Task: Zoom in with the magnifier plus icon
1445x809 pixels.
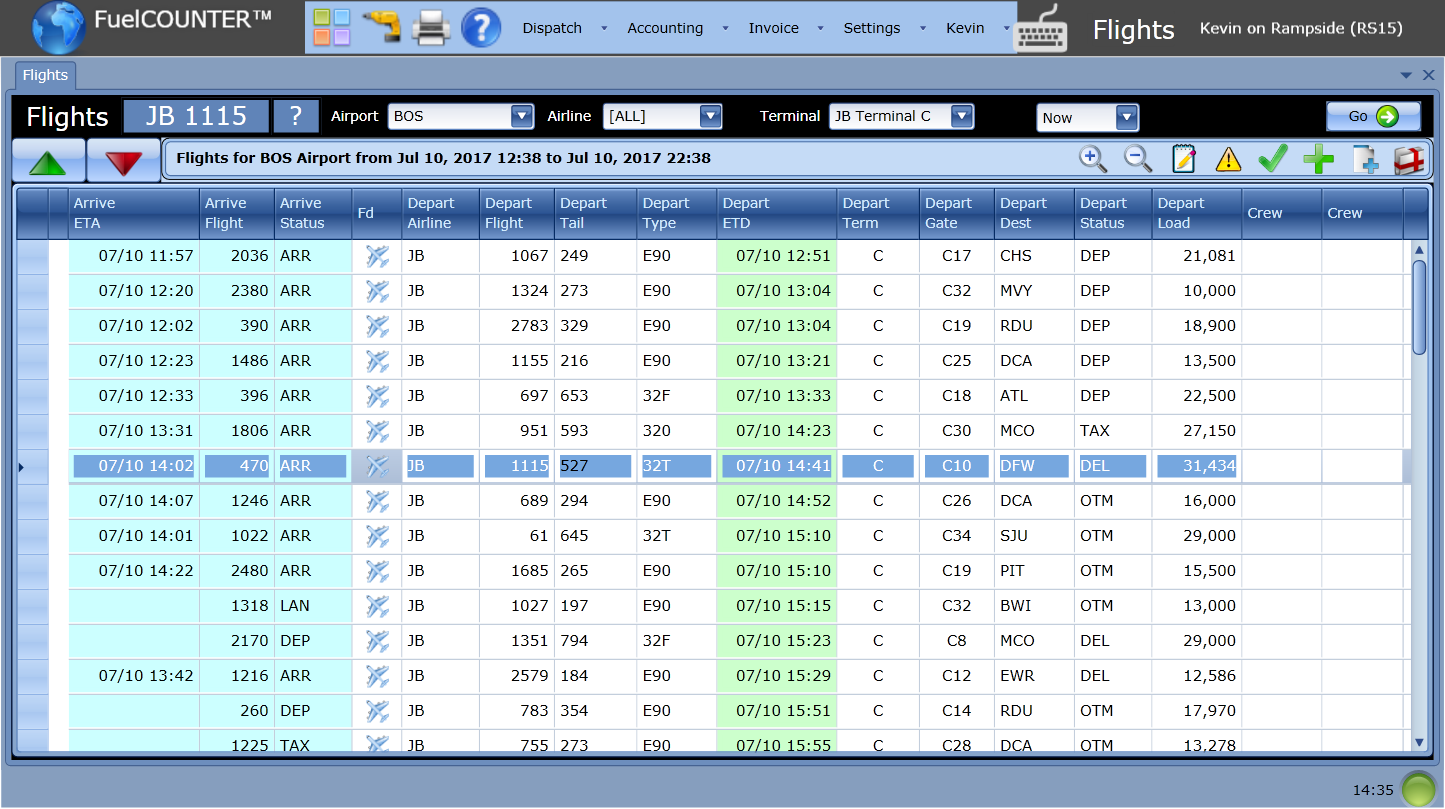Action: tap(1093, 159)
